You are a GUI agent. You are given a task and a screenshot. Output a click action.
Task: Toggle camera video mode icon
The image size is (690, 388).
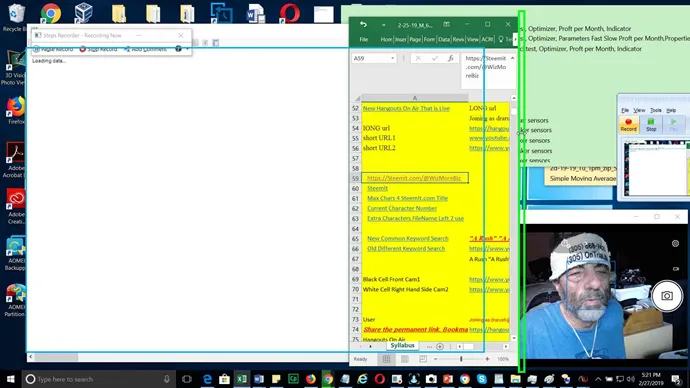pos(675,269)
